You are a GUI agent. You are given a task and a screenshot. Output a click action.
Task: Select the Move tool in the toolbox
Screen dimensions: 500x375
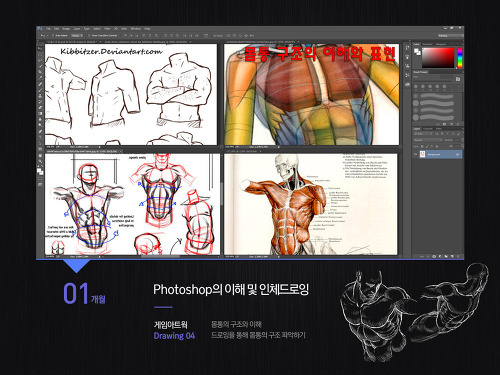pos(40,48)
